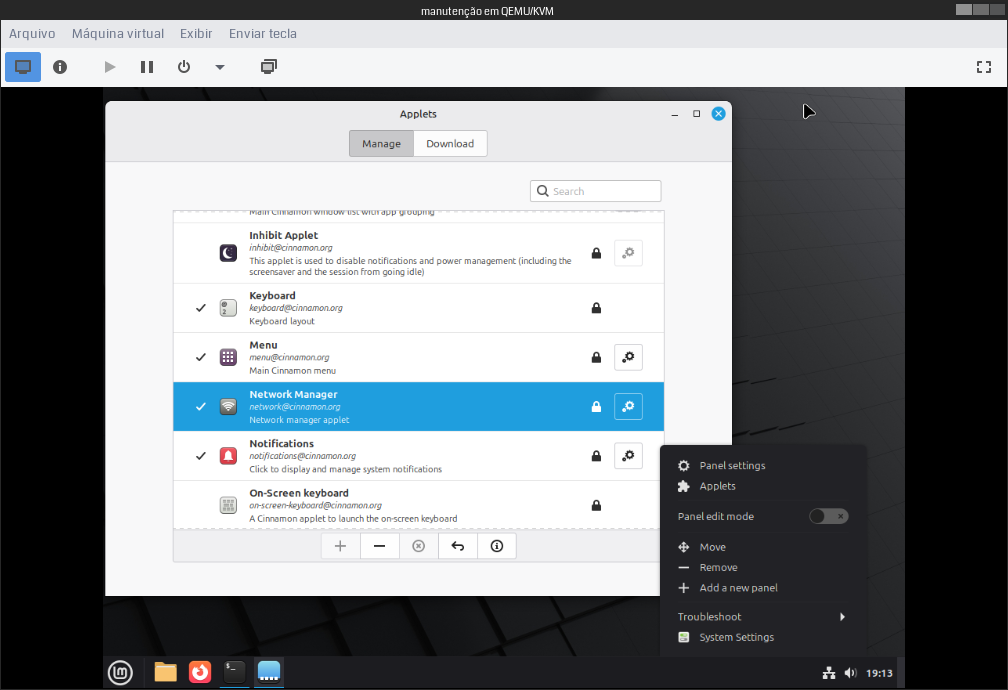Open Menu applet settings gear button

pyautogui.click(x=628, y=357)
